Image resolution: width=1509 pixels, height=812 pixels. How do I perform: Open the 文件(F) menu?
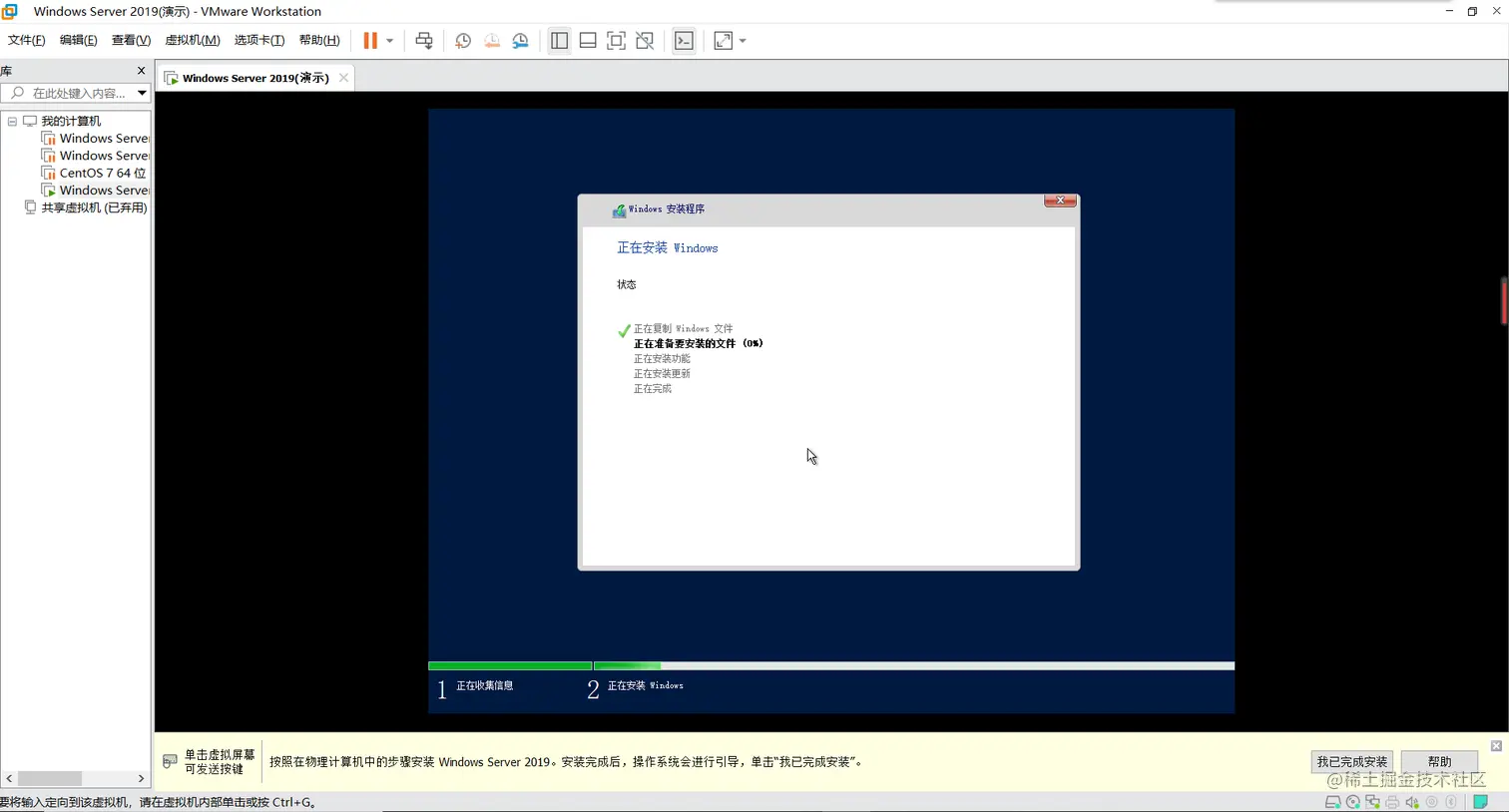coord(27,40)
